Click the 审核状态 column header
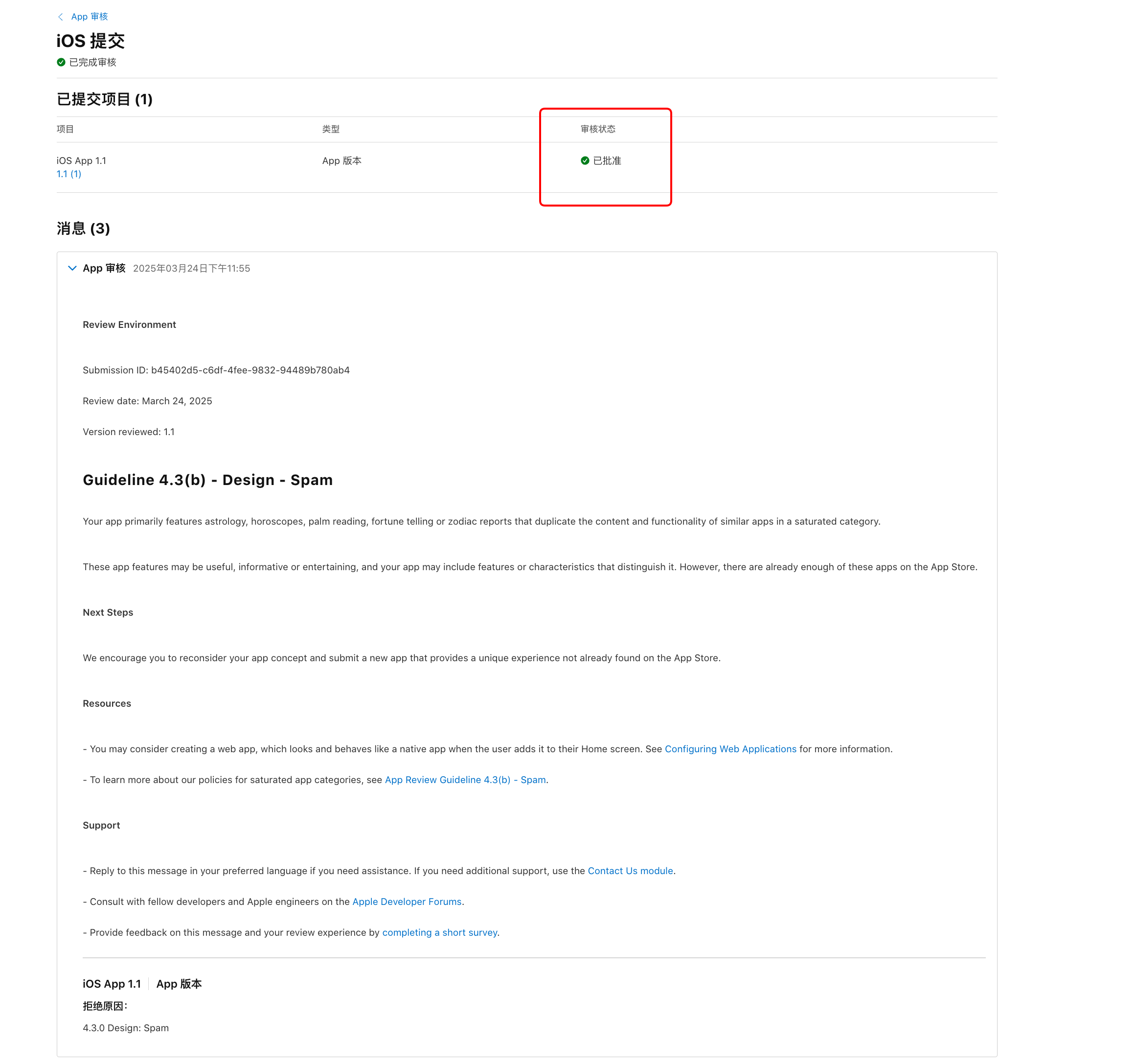 click(598, 129)
